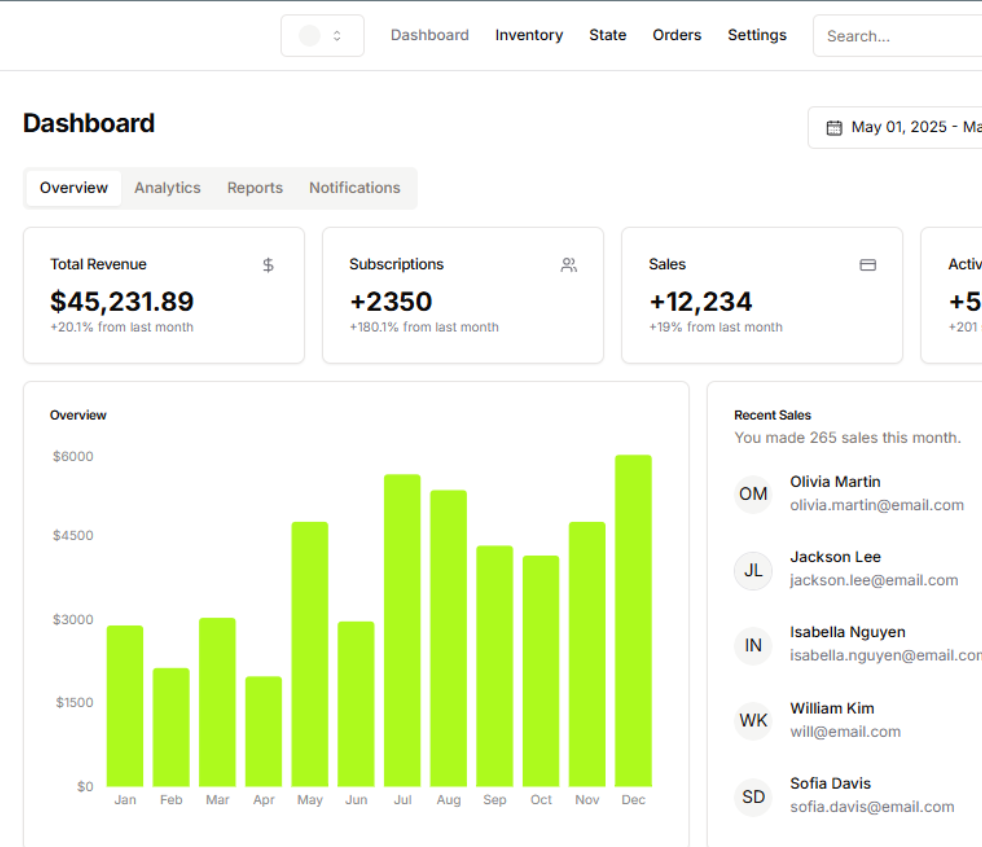Click the Recent Sales heading
This screenshot has width=982, height=847.
[x=772, y=415]
